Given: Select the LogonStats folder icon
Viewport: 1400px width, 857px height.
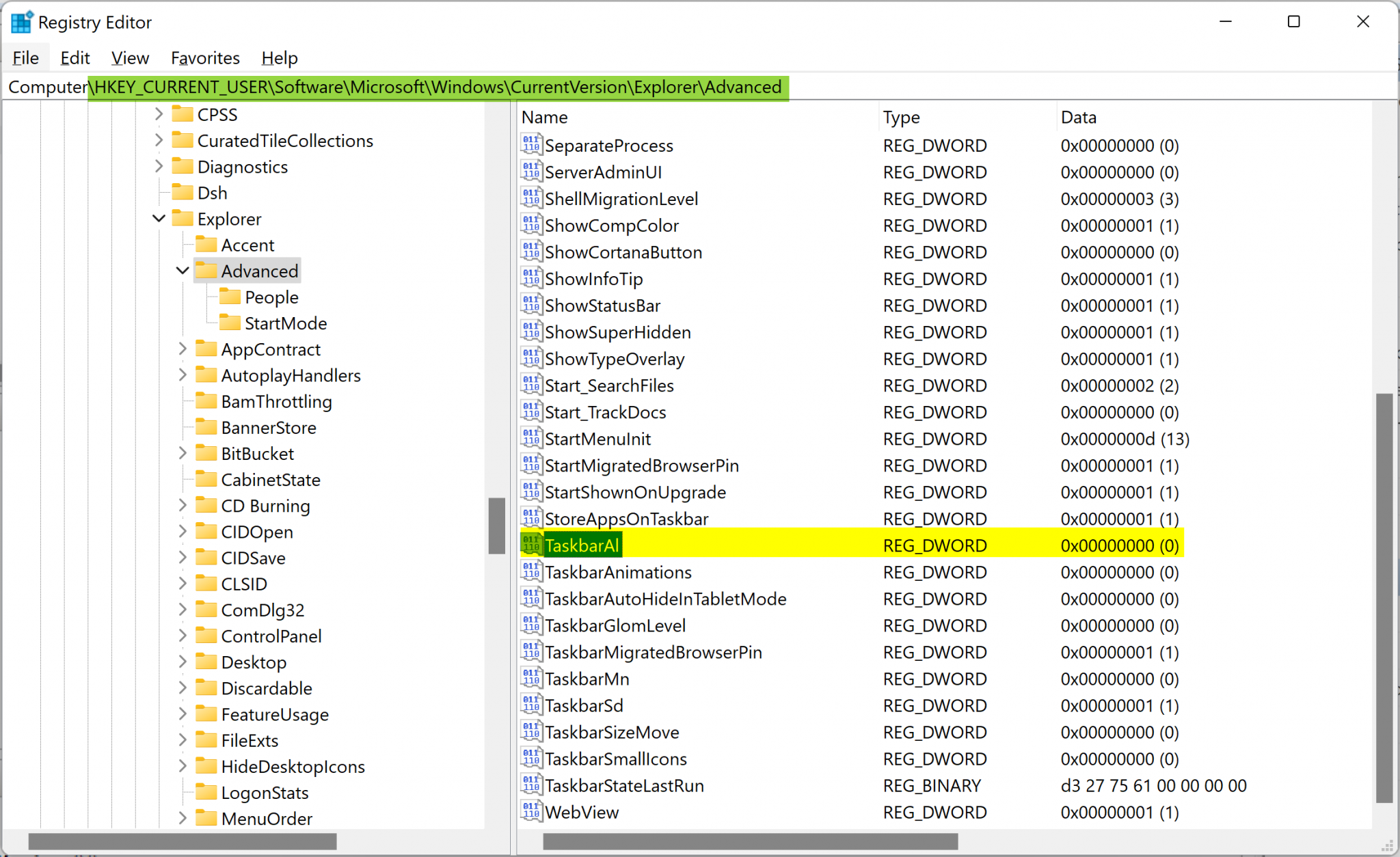Looking at the screenshot, I should click(x=206, y=791).
